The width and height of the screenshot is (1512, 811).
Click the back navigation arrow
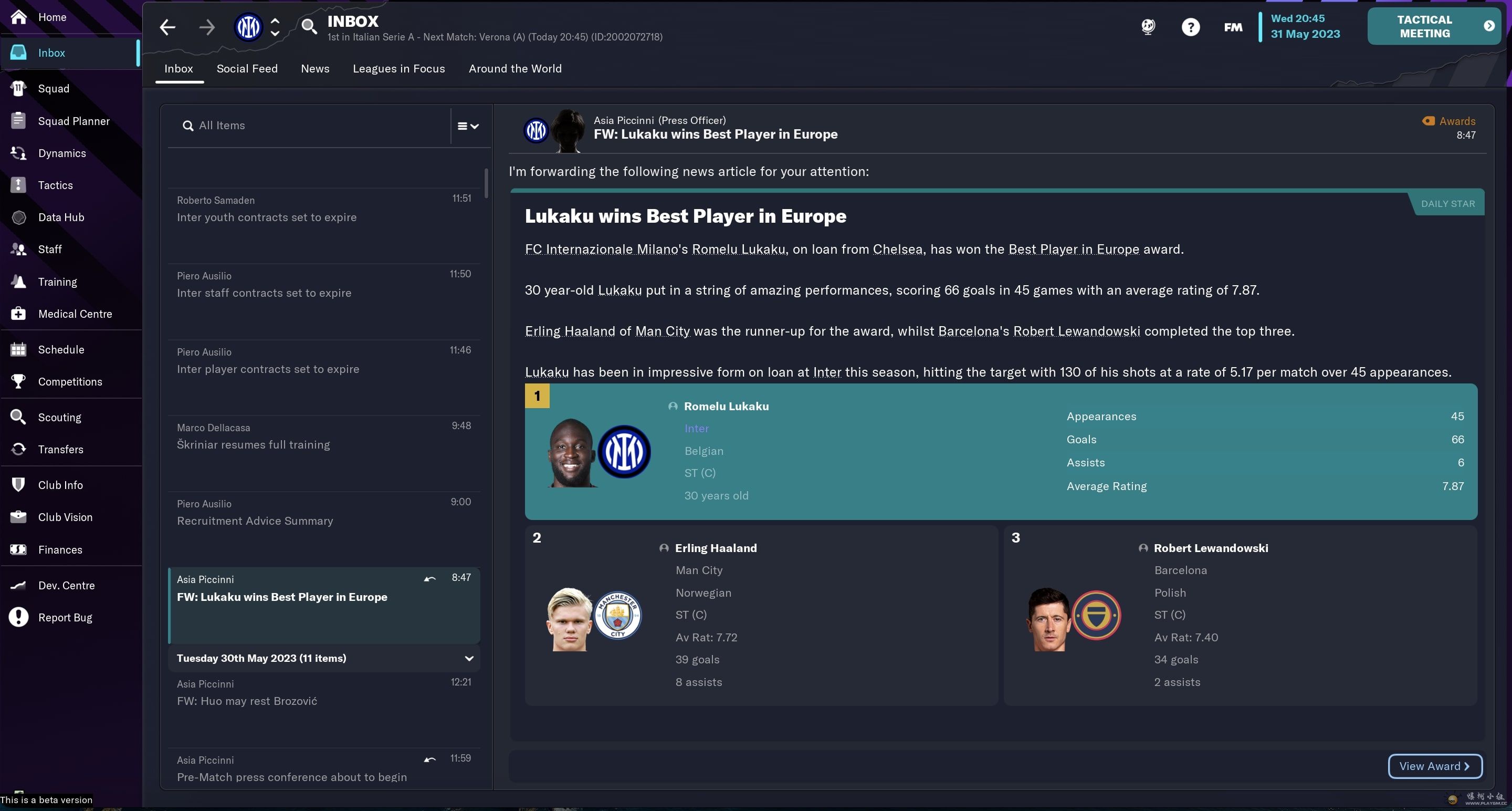(x=167, y=27)
